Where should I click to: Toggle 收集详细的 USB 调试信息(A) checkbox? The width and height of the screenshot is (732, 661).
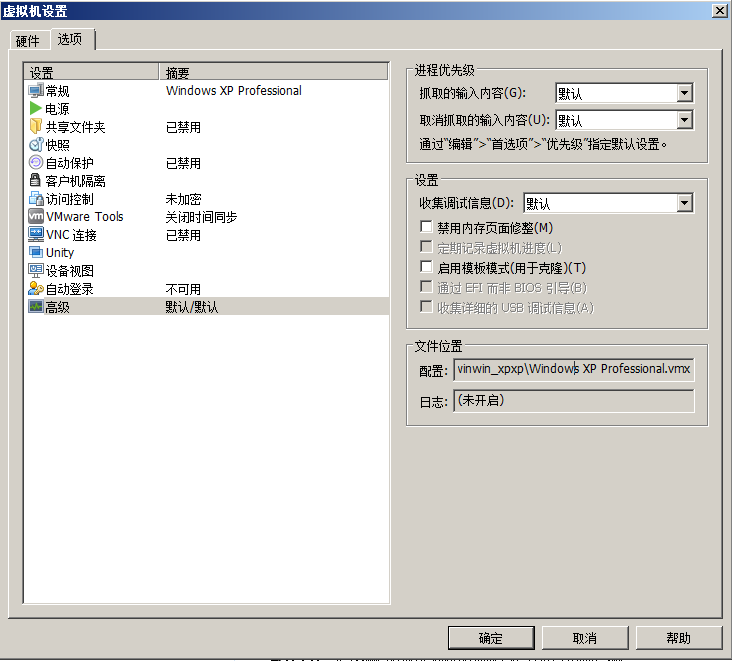click(x=426, y=307)
